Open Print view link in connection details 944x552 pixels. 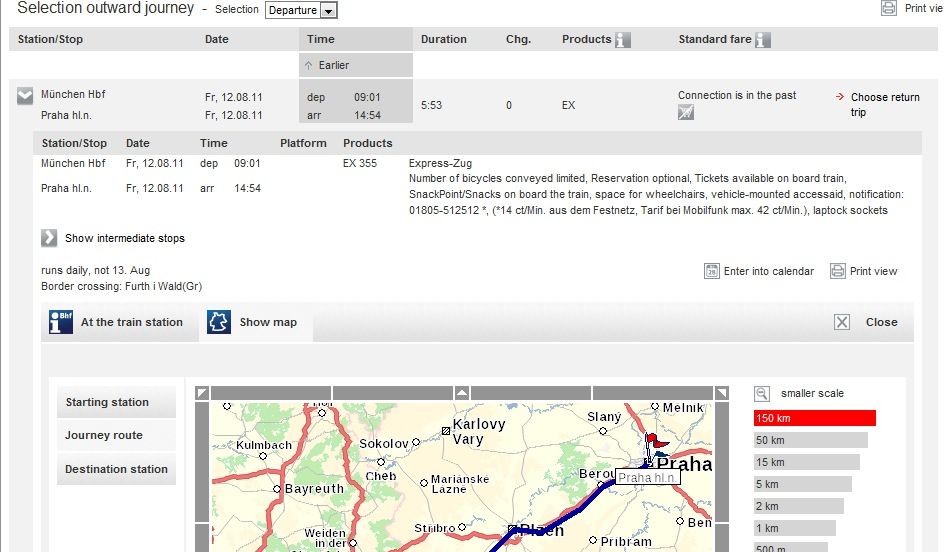(873, 271)
